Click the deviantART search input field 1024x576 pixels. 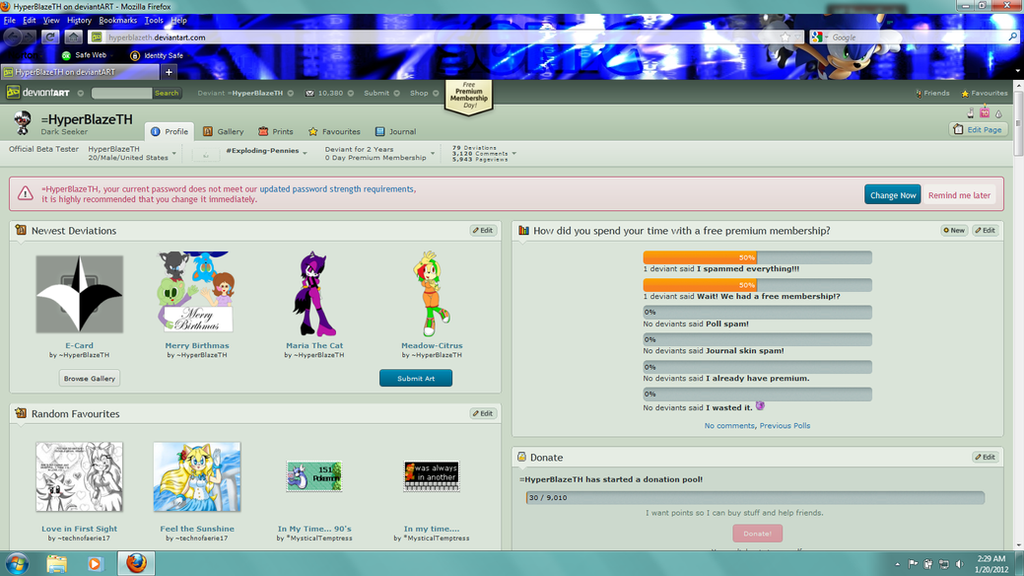click(121, 93)
